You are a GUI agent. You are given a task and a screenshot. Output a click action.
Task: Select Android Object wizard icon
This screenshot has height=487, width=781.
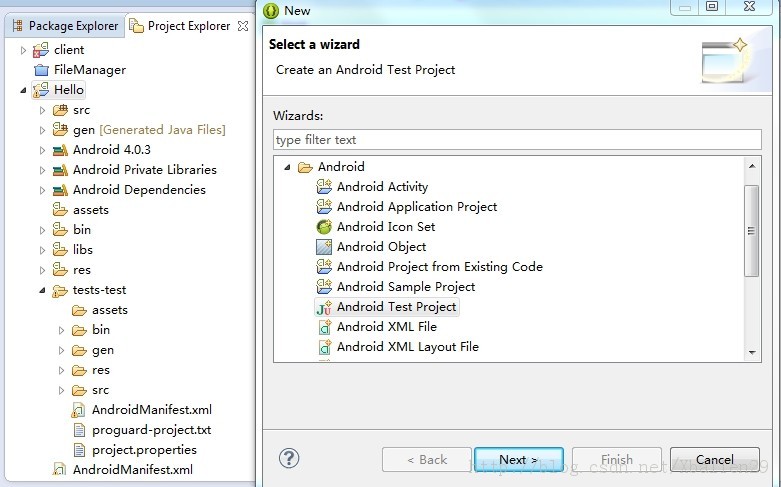[324, 247]
